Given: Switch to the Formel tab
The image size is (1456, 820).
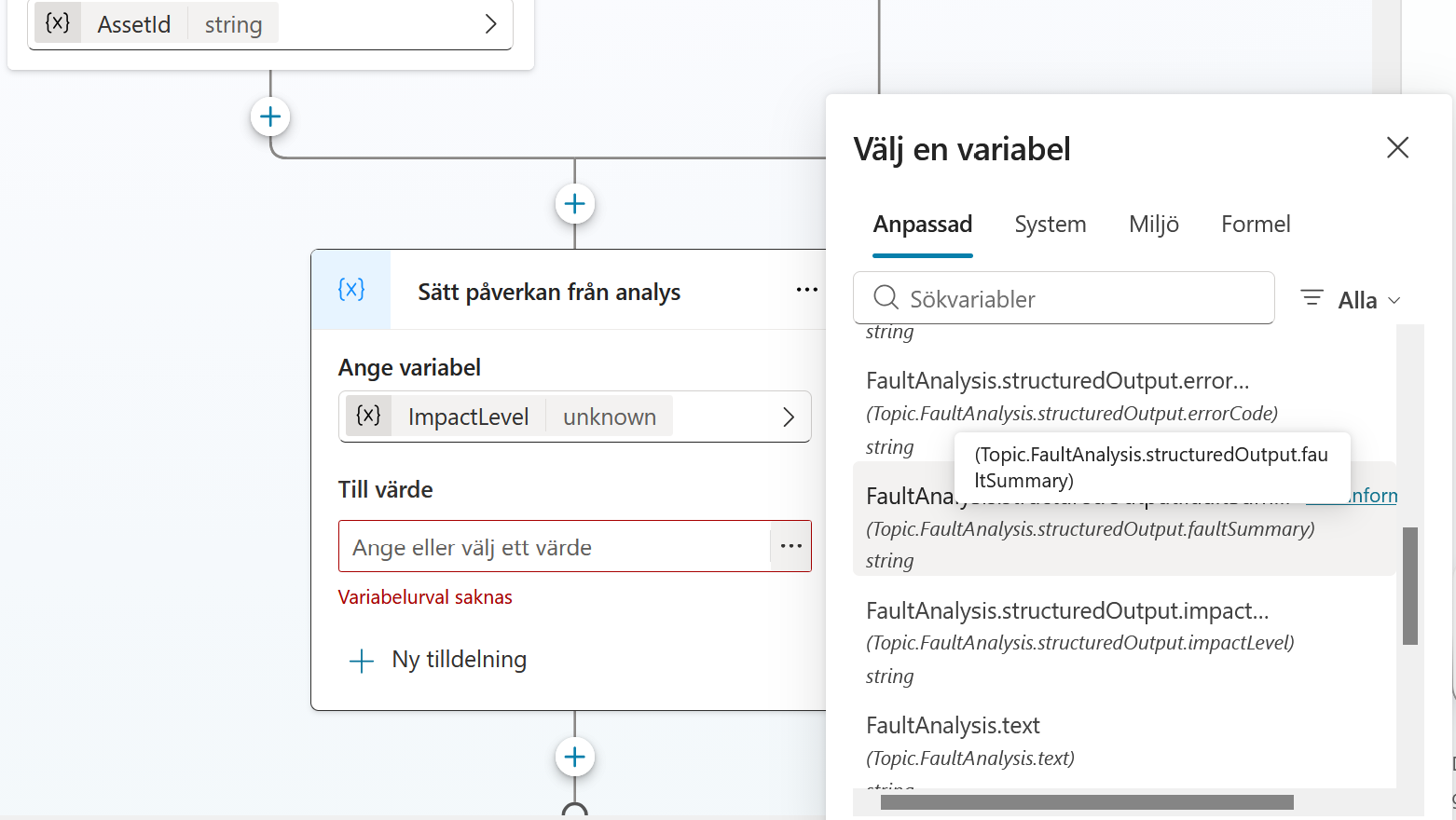Looking at the screenshot, I should tap(1256, 225).
